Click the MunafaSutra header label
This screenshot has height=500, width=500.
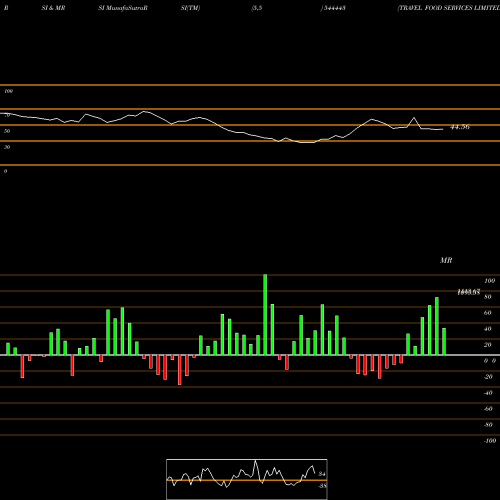(123, 8)
